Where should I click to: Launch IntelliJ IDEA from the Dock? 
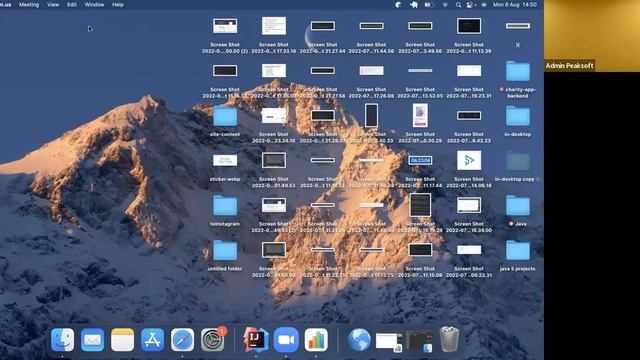pos(256,340)
